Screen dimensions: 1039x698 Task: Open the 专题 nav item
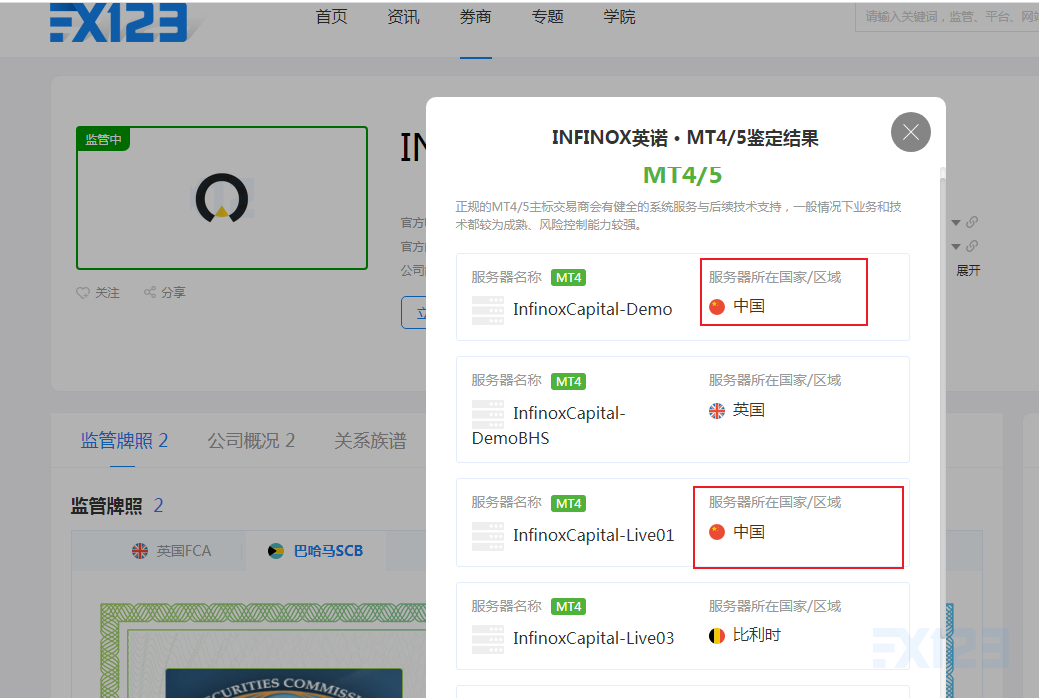pyautogui.click(x=547, y=17)
